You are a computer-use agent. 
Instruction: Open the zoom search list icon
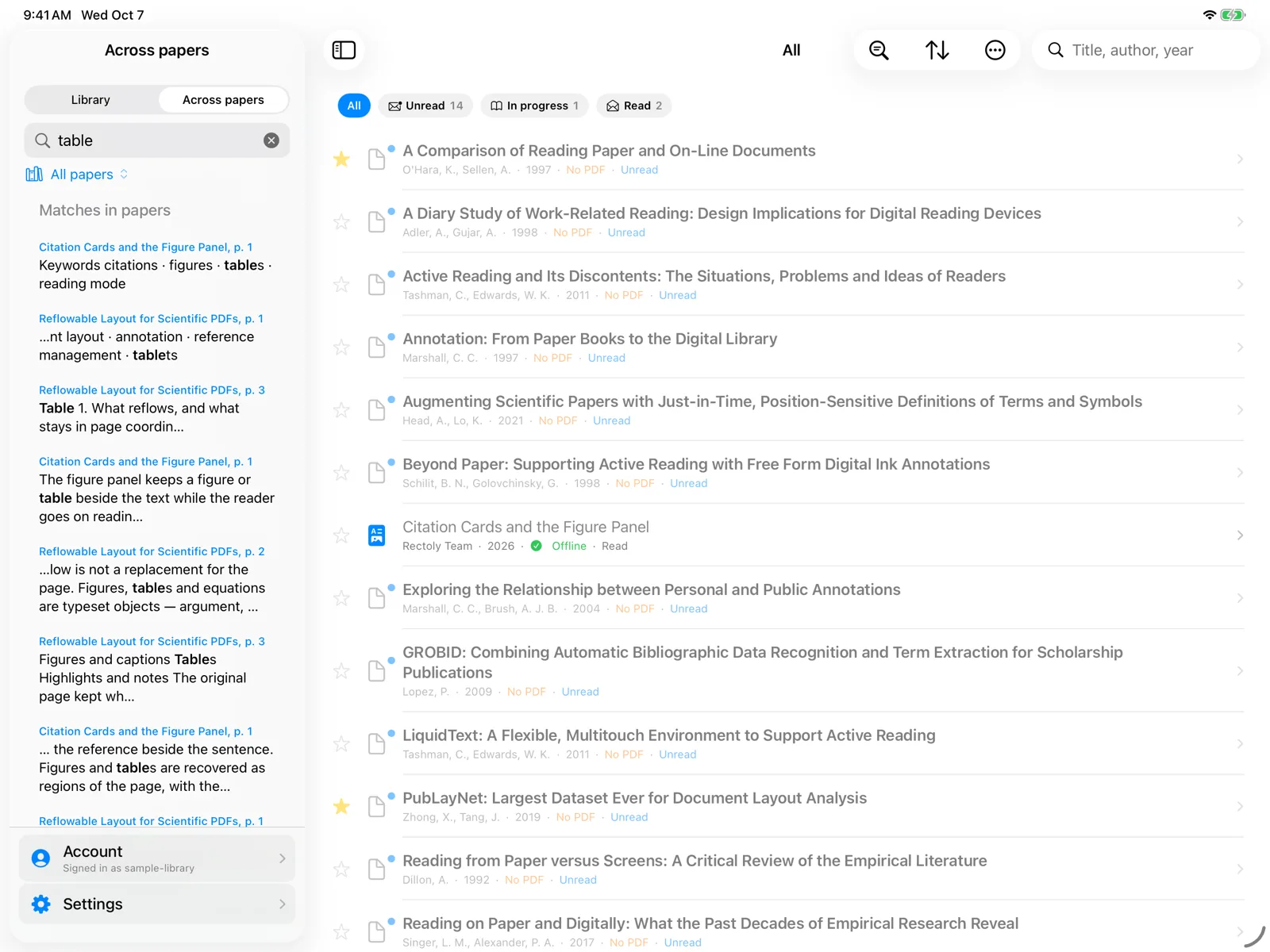click(879, 50)
